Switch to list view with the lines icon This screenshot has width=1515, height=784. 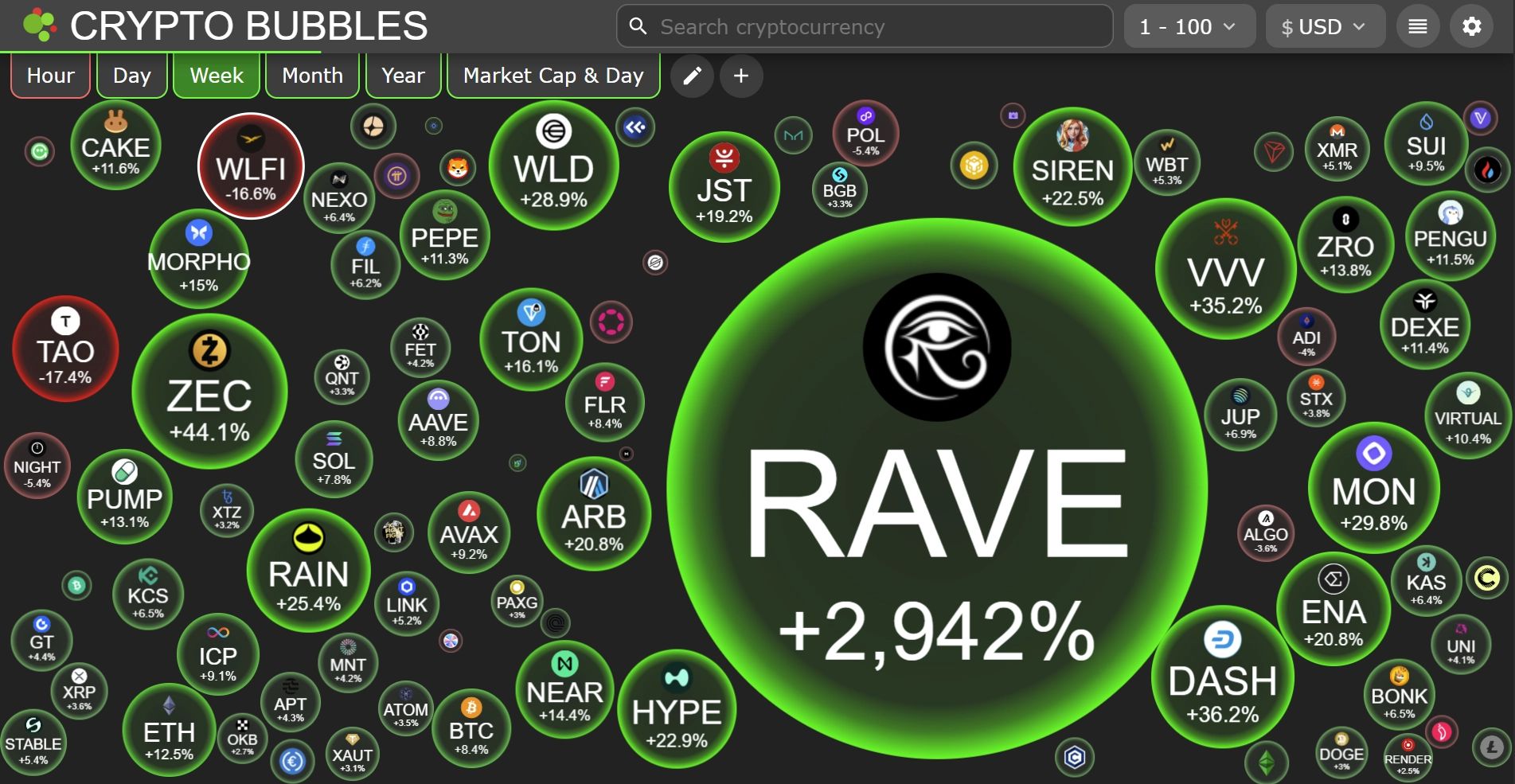[1418, 26]
